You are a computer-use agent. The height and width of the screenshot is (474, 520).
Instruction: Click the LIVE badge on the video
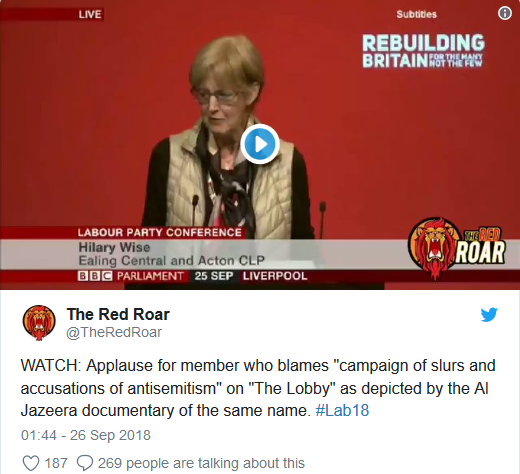click(90, 14)
